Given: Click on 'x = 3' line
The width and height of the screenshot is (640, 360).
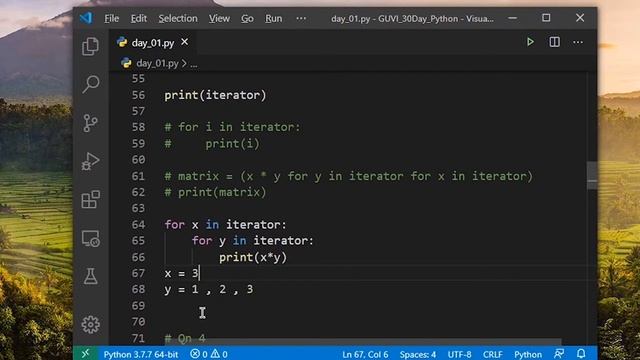Looking at the screenshot, I should [x=181, y=273].
